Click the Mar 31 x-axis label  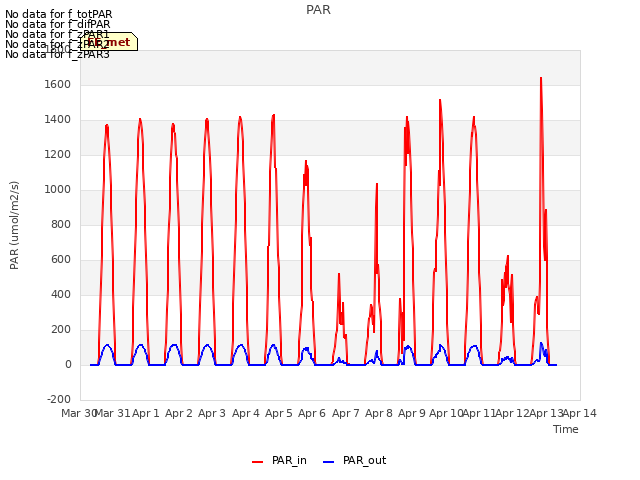click(x=113, y=413)
